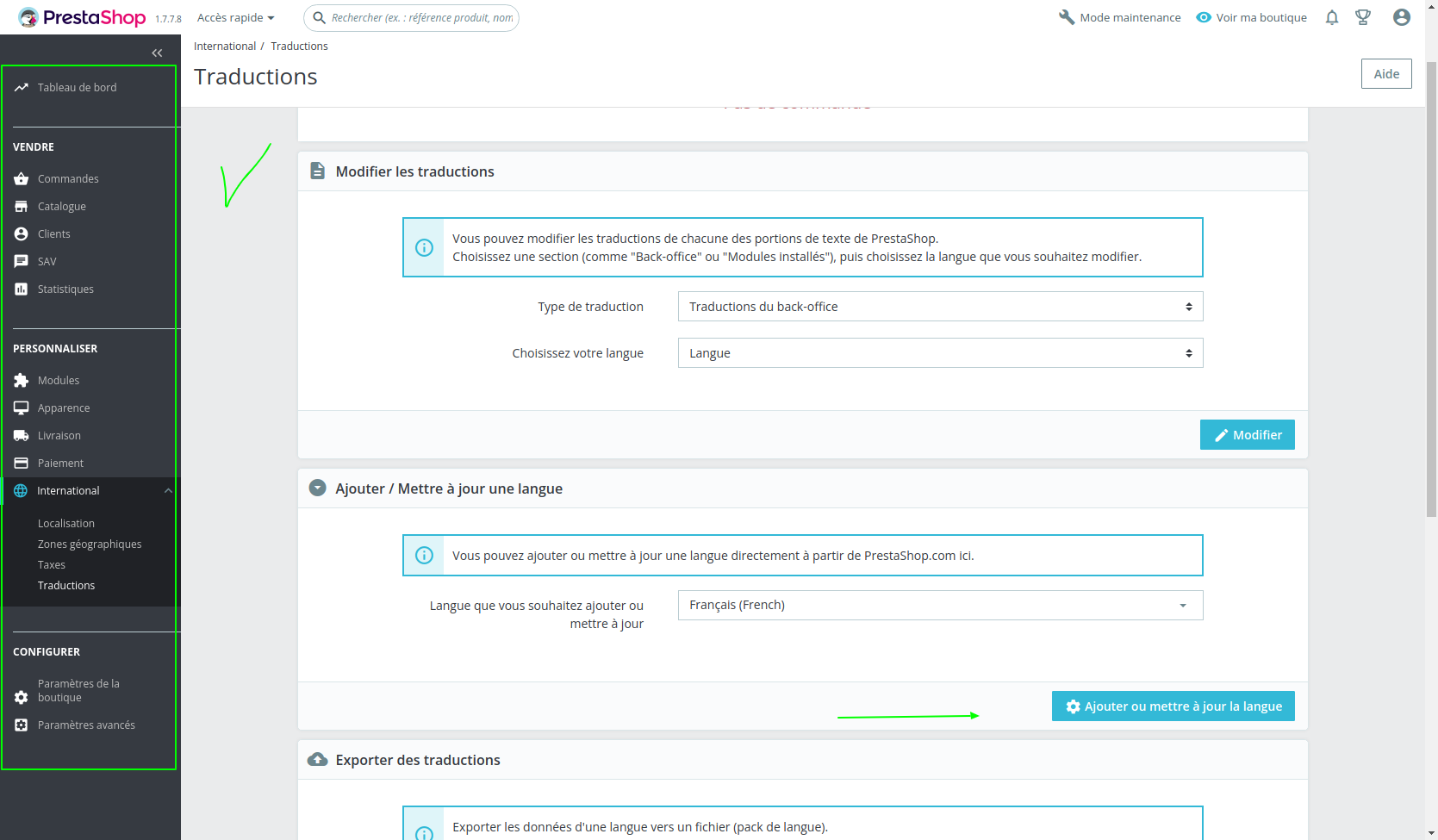Open the Catalogue store icon

click(21, 206)
